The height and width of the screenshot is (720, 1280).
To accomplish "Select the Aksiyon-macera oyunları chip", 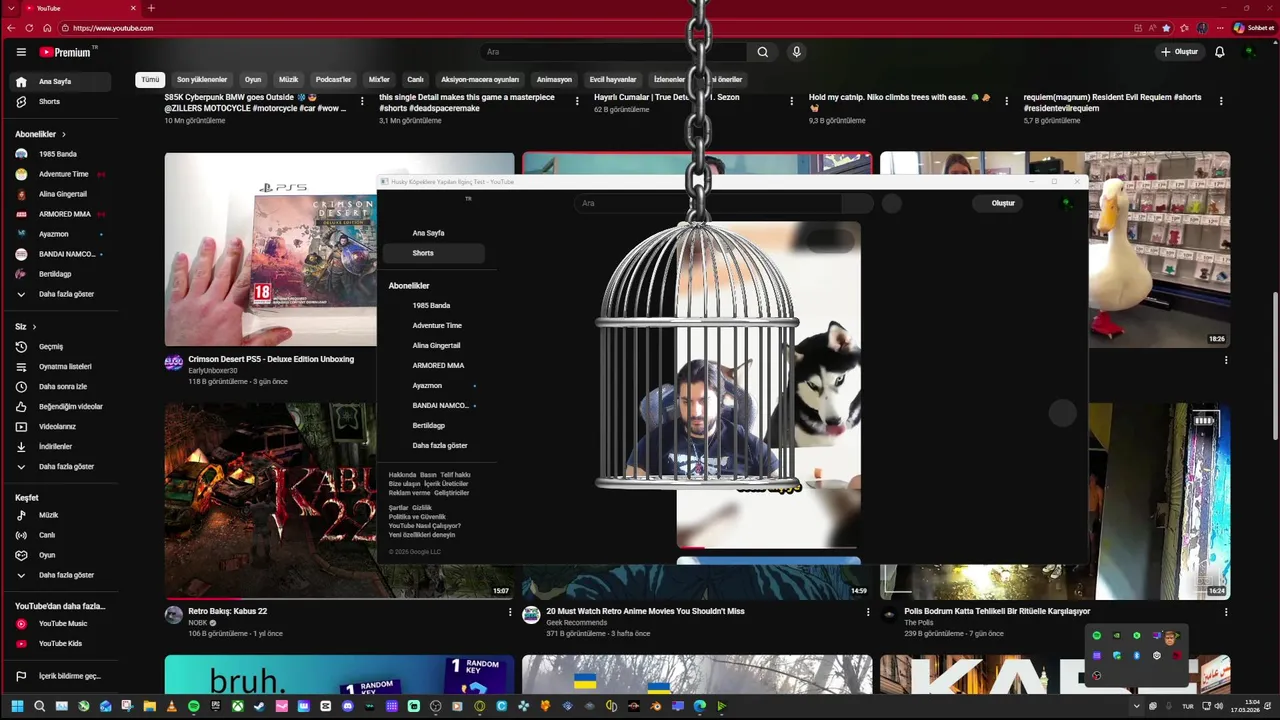I will click(480, 80).
